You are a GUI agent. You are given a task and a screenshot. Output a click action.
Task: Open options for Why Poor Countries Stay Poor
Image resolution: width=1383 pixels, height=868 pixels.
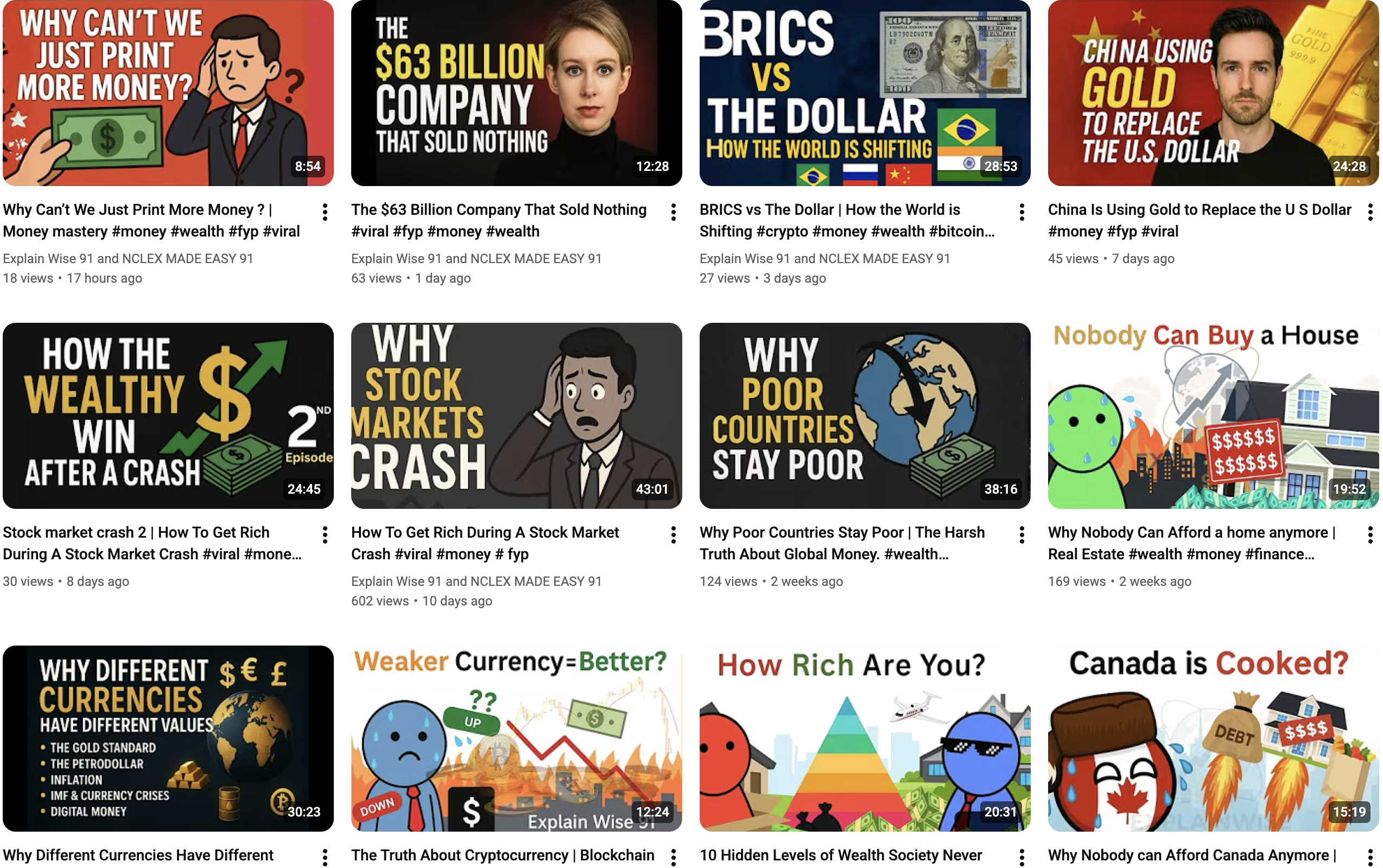pyautogui.click(x=1022, y=534)
